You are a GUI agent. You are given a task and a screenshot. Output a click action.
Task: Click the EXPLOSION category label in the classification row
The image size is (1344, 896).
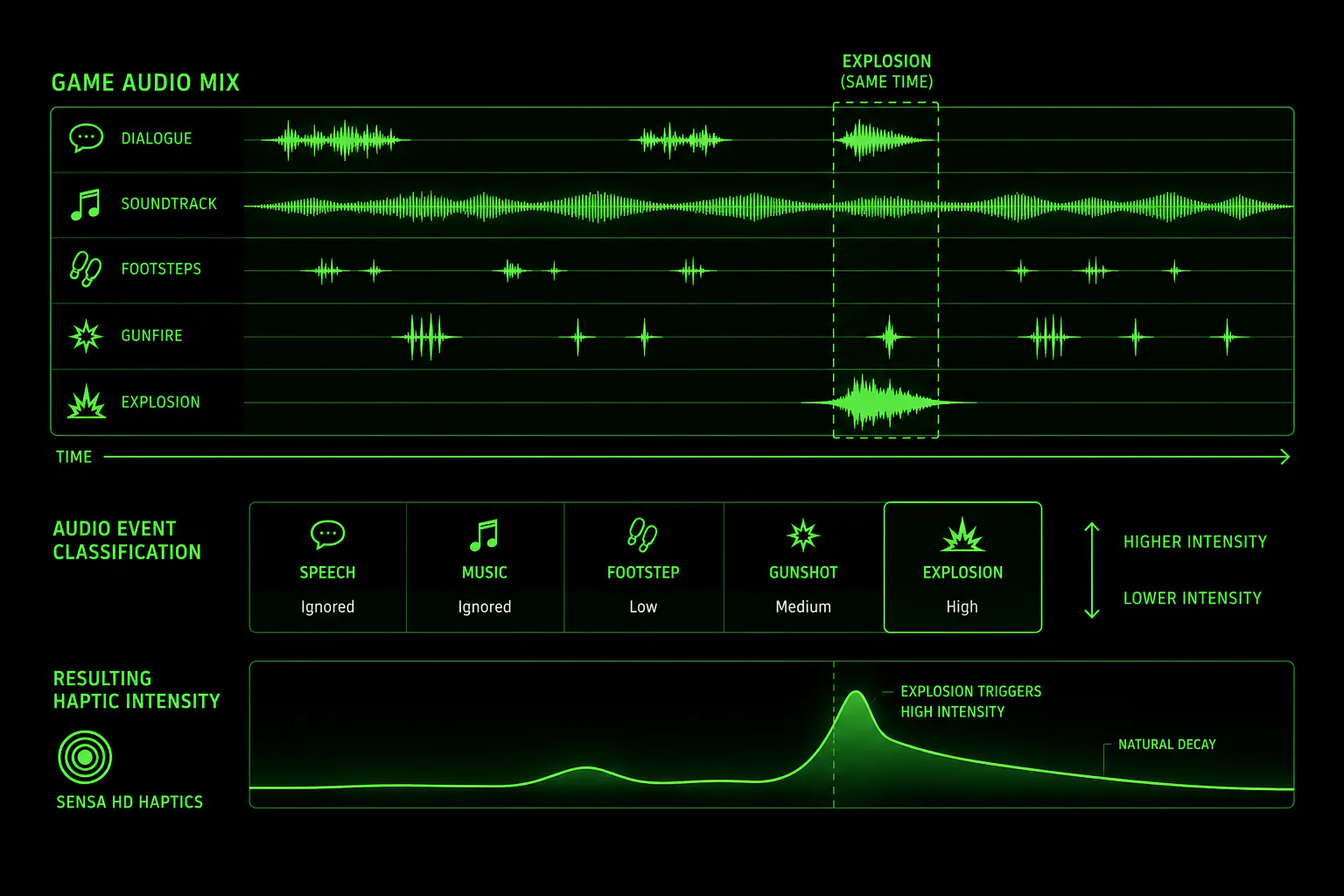click(x=962, y=572)
